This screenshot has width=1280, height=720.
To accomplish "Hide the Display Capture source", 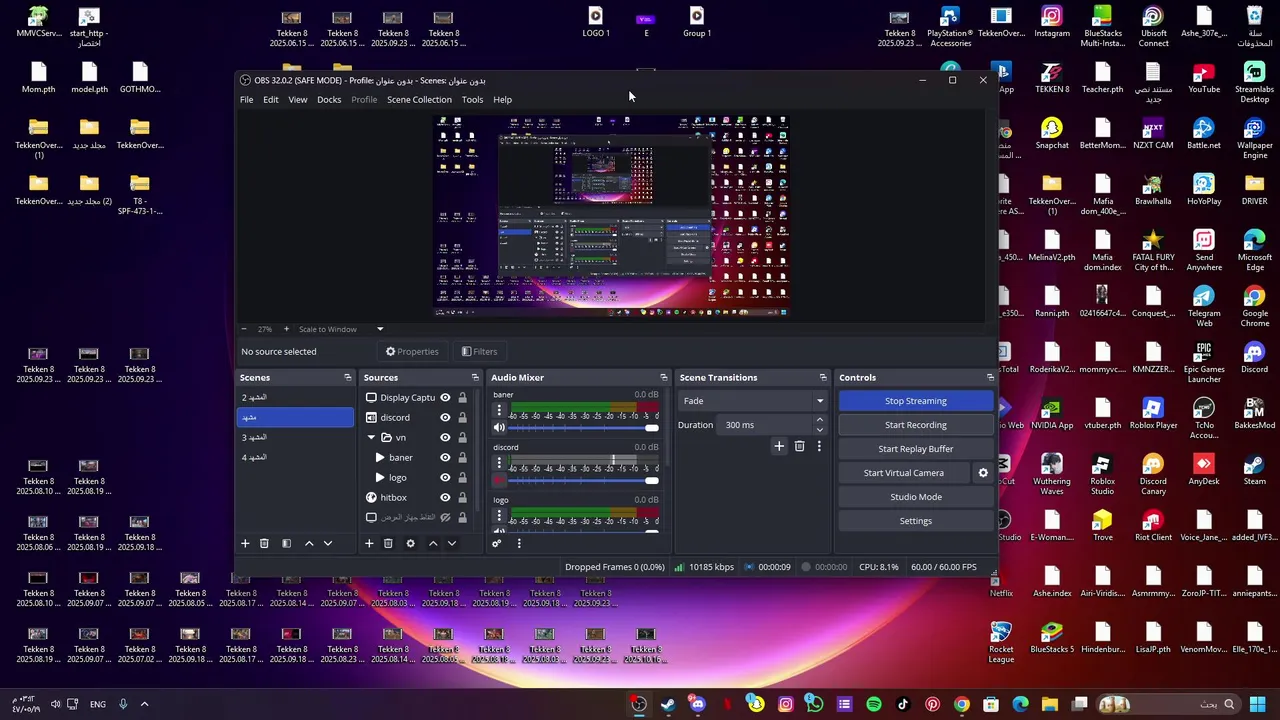I will coord(445,397).
